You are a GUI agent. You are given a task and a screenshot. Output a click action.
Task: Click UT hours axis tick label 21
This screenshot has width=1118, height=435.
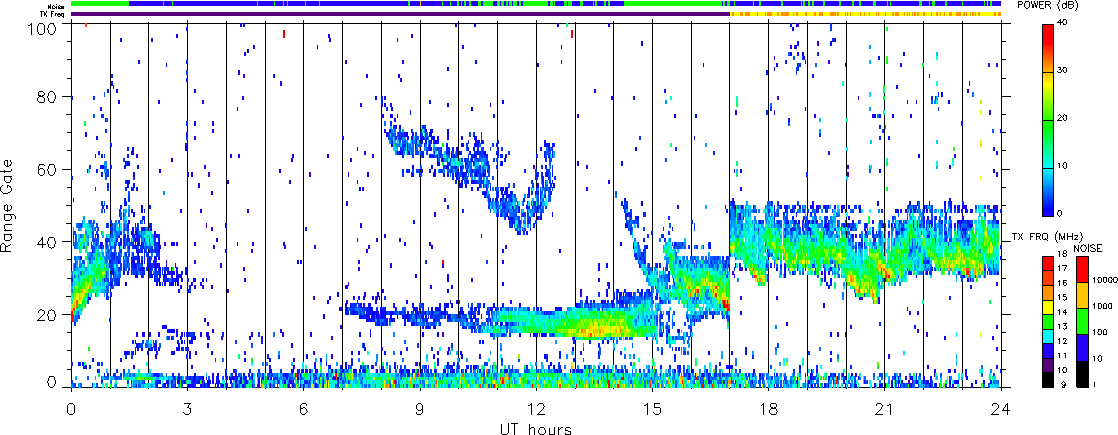(x=885, y=409)
